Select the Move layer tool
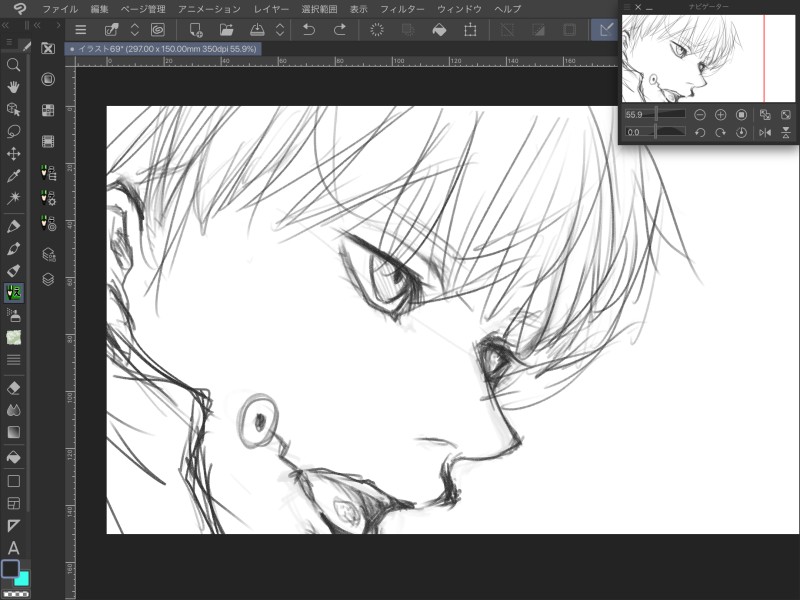This screenshot has width=800, height=600. [13, 154]
